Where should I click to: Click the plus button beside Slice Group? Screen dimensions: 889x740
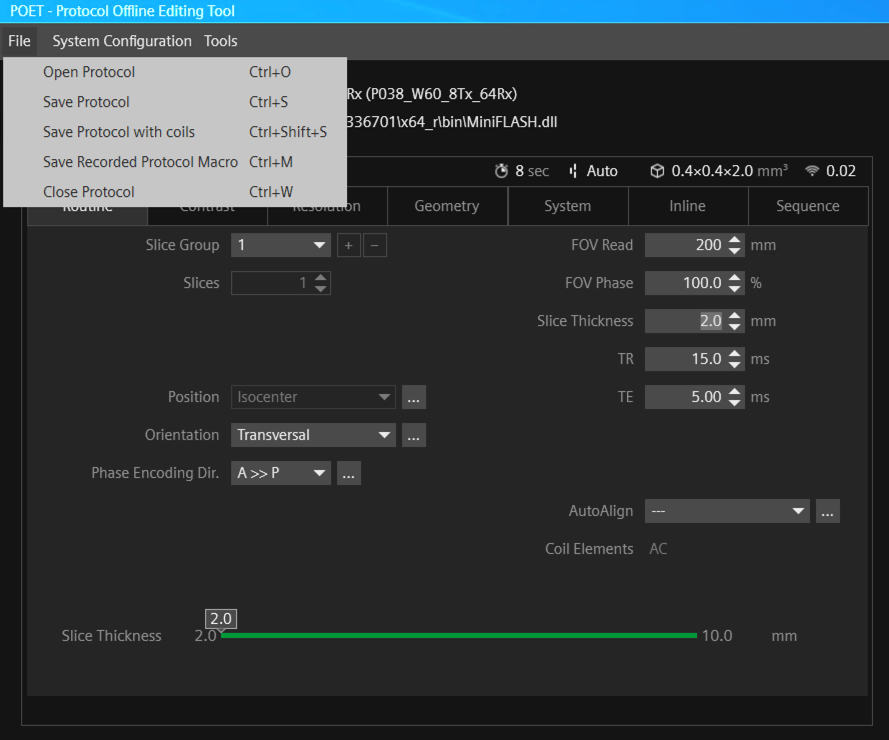348,245
